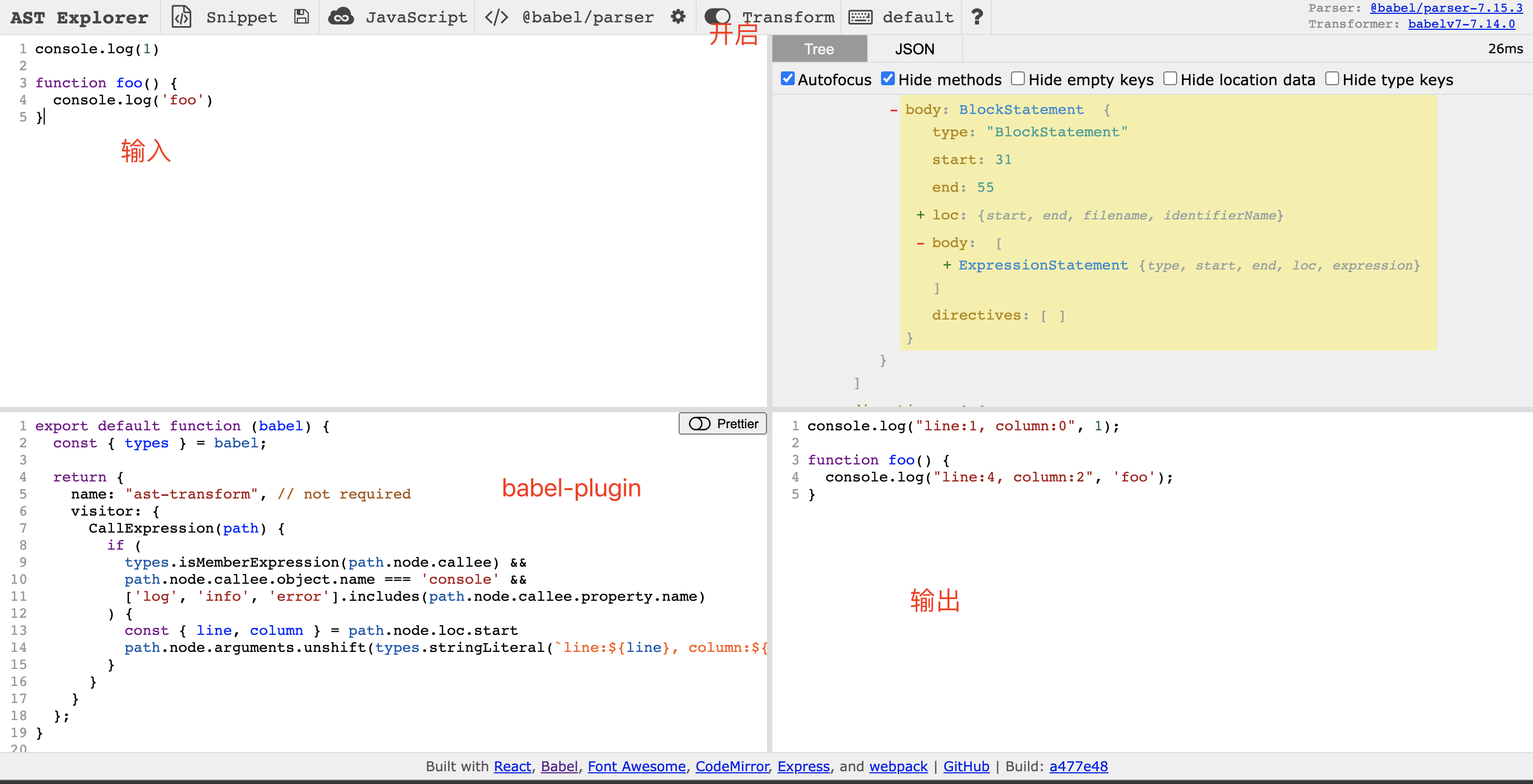Open parser settings gear icon
This screenshot has width=1533, height=784.
click(x=678, y=17)
